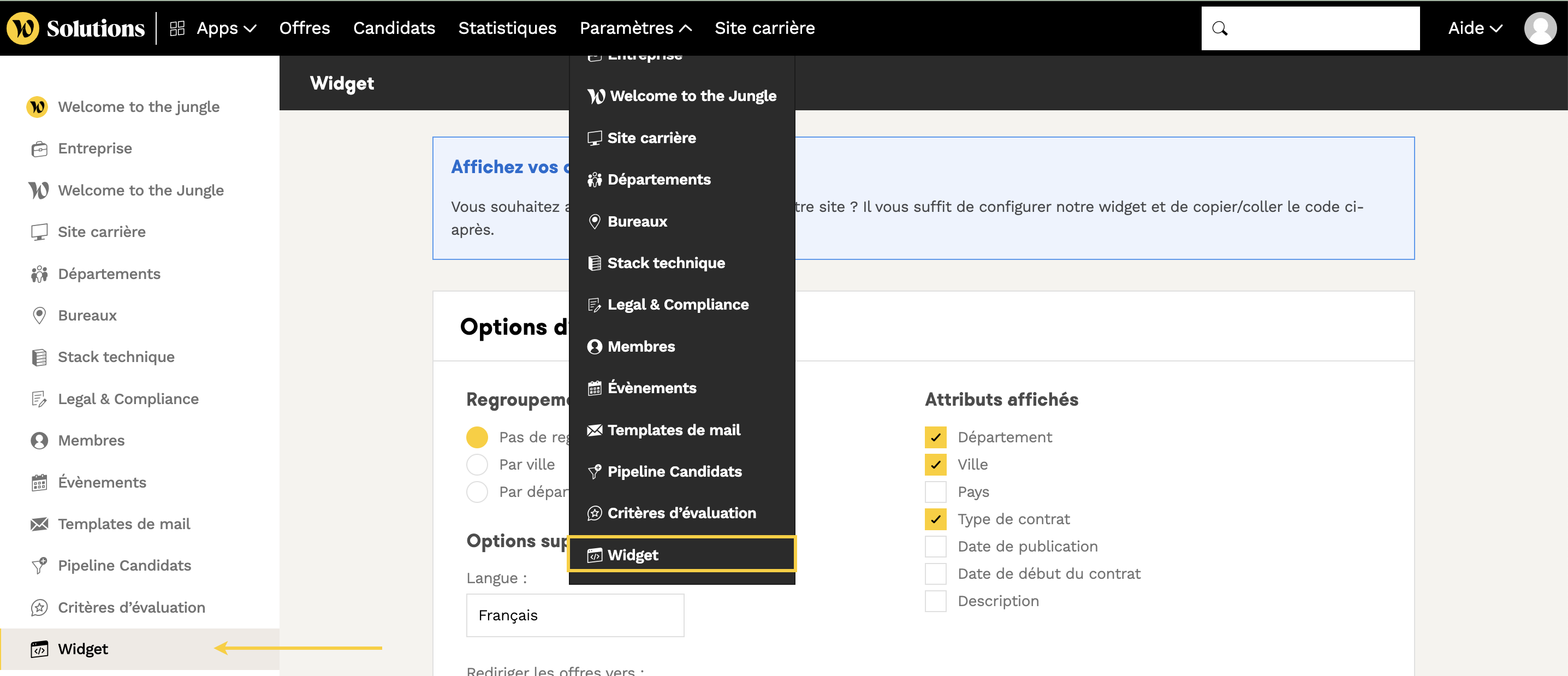
Task: Click the Membres icon in dropdown menu
Action: pyautogui.click(x=594, y=347)
